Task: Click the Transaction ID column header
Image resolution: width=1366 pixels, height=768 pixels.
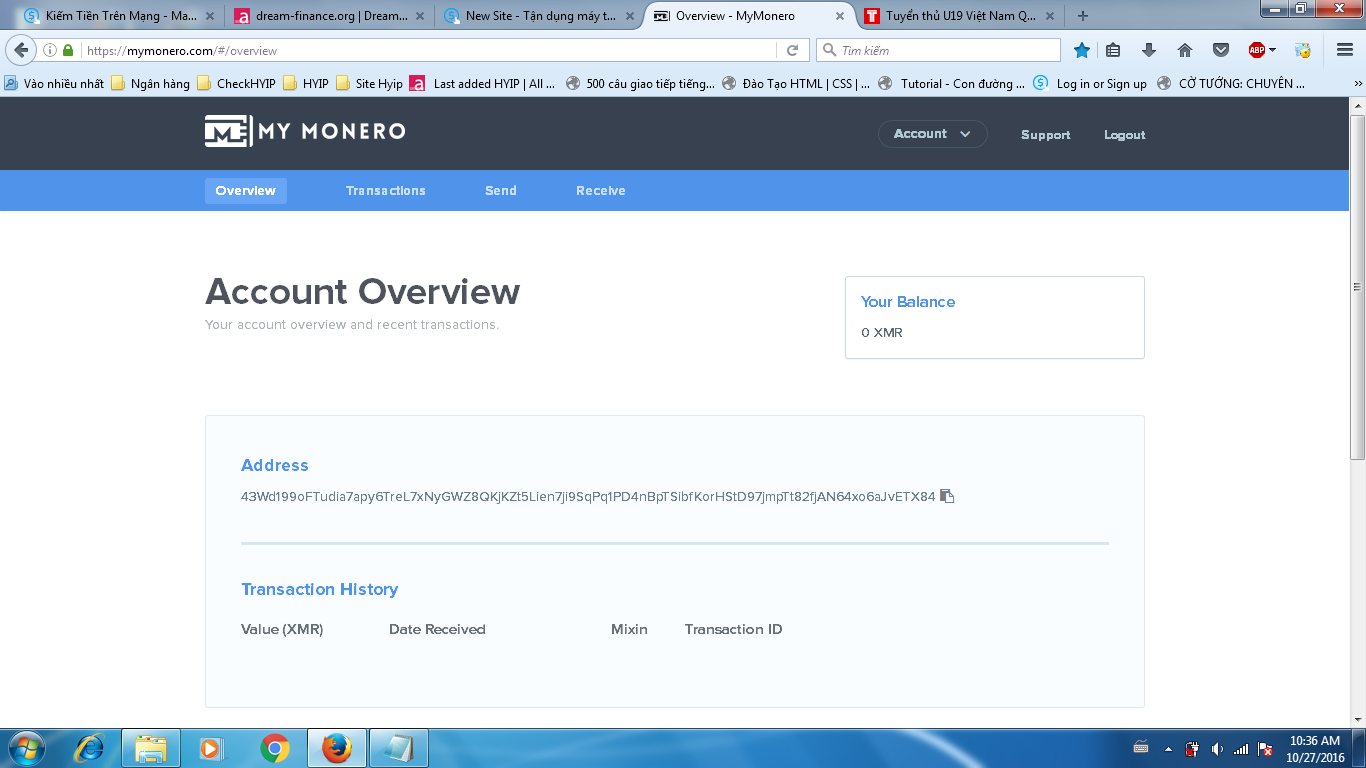Action: point(734,629)
